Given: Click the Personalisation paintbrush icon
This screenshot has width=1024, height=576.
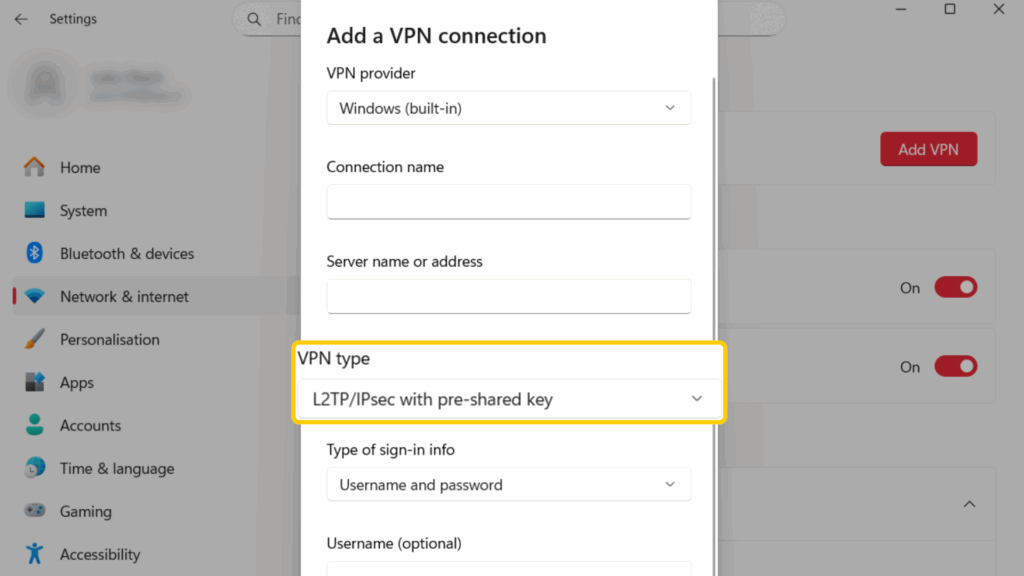Looking at the screenshot, I should pos(35,340).
